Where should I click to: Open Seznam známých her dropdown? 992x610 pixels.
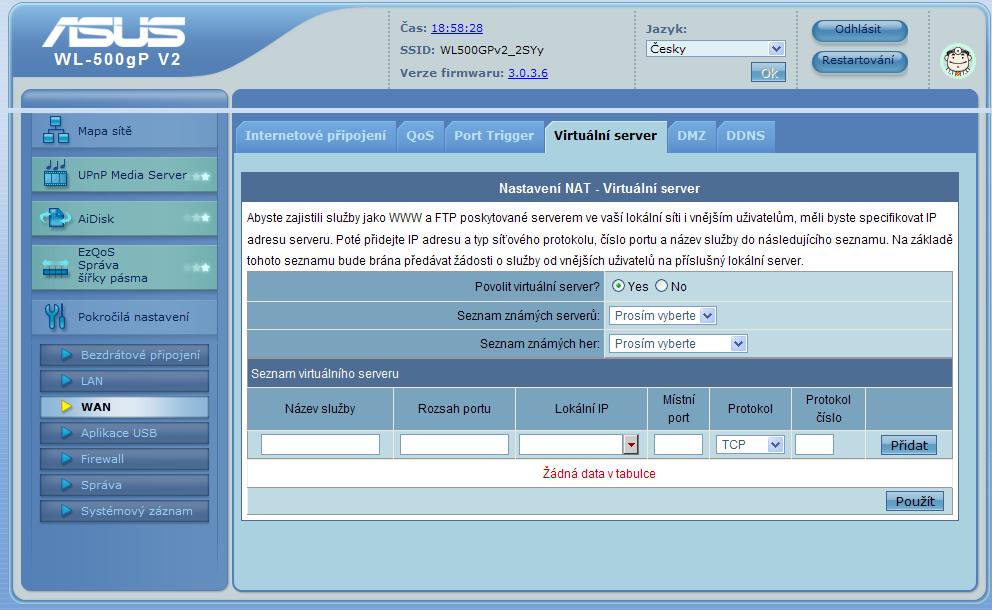678,344
